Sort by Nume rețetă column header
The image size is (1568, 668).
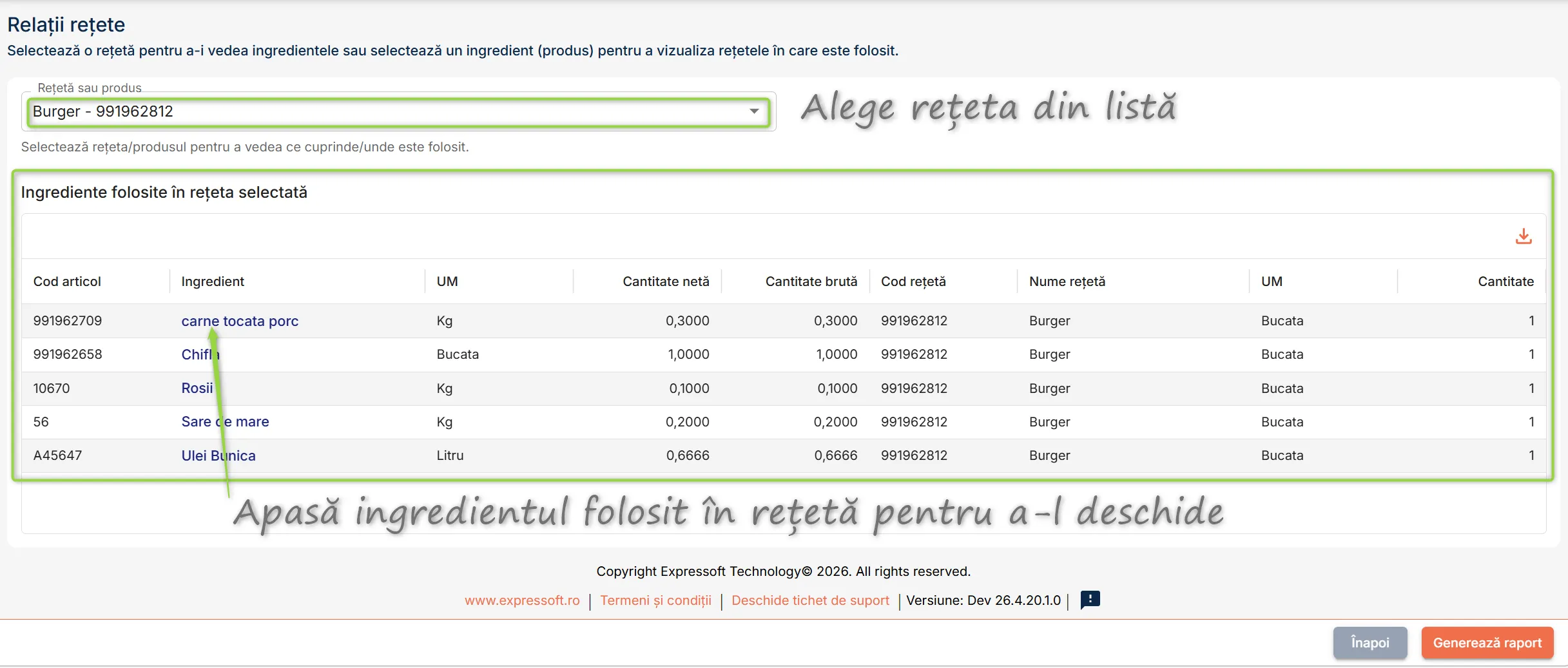point(1067,282)
